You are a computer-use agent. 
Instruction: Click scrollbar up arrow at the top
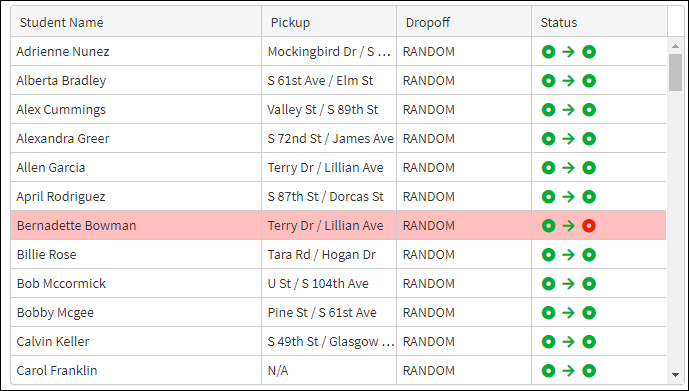(x=675, y=46)
